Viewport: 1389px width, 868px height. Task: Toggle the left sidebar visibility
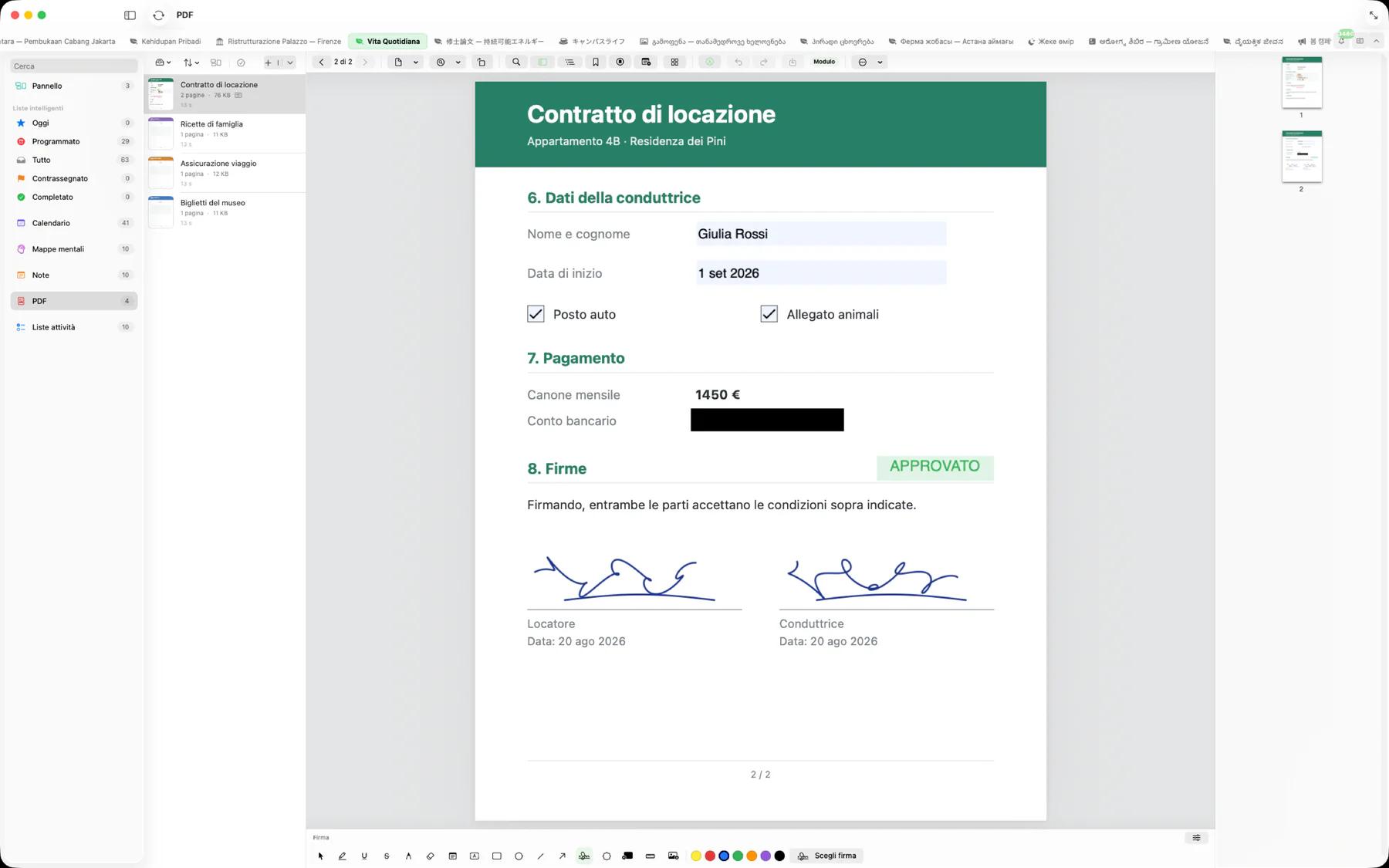click(x=130, y=15)
